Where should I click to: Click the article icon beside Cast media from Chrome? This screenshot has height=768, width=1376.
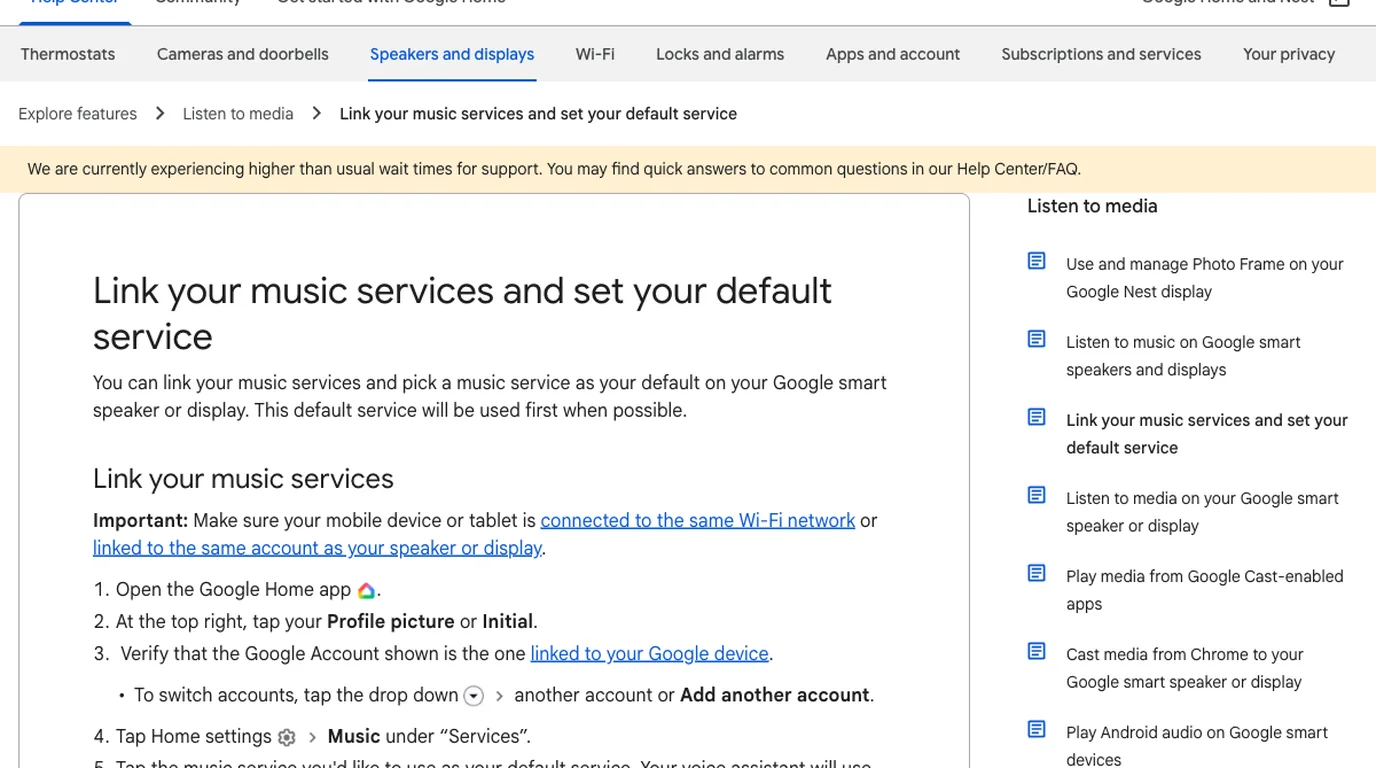(x=1037, y=651)
